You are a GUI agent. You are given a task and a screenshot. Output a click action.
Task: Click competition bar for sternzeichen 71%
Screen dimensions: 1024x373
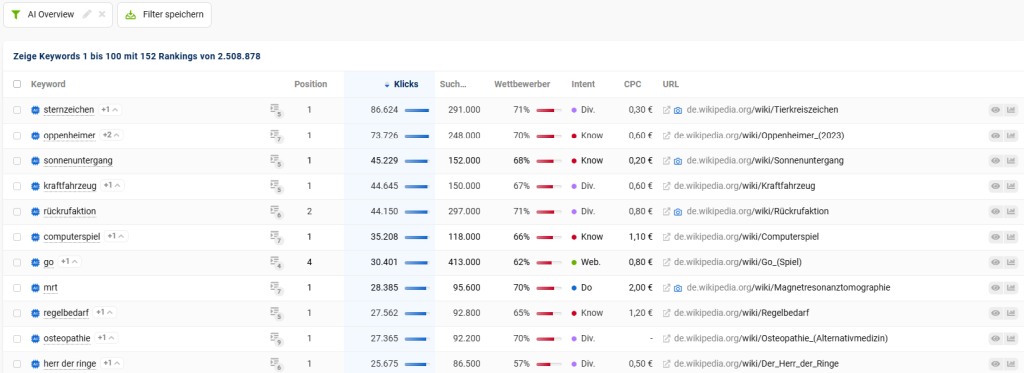549,110
